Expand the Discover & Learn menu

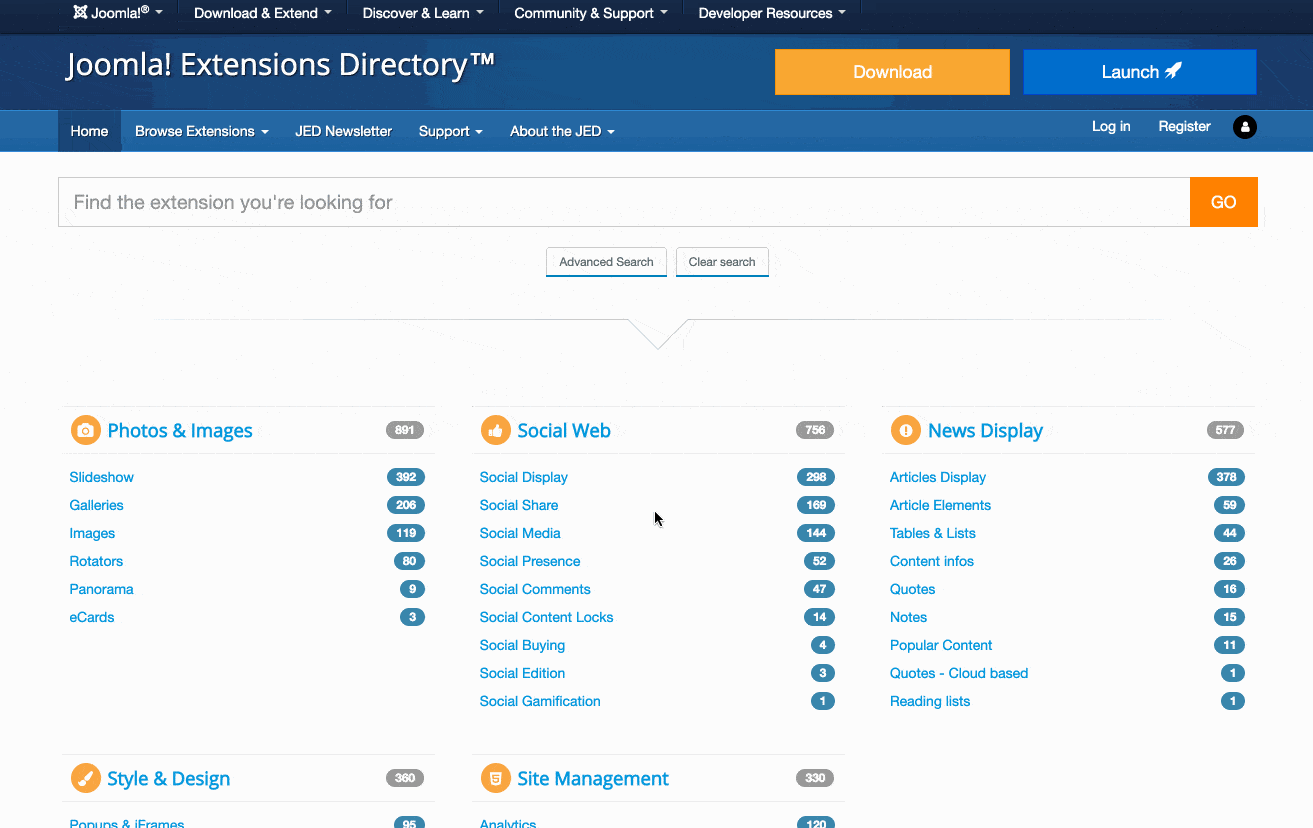[x=423, y=13]
